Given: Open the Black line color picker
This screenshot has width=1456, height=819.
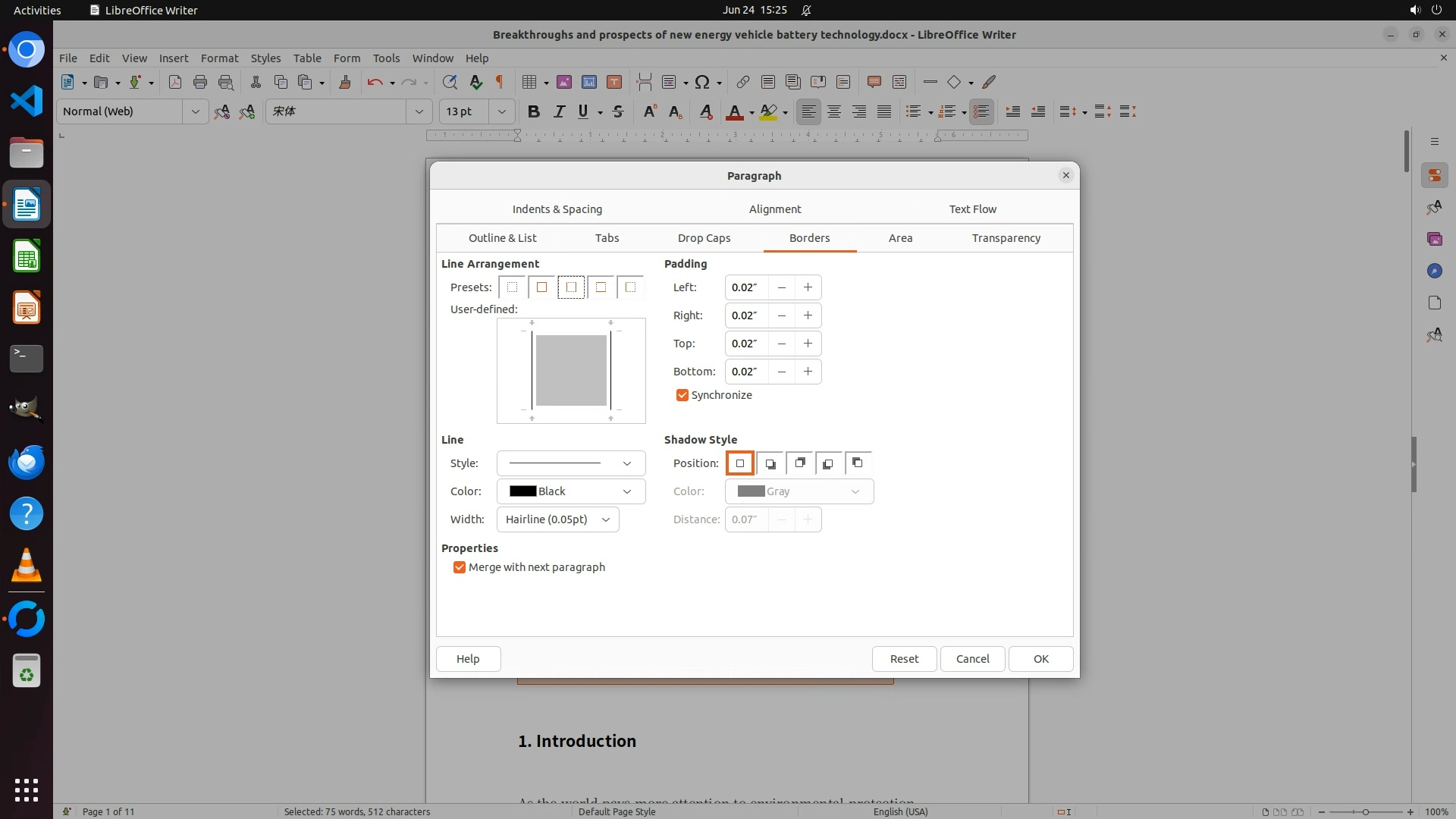Looking at the screenshot, I should coord(570,491).
